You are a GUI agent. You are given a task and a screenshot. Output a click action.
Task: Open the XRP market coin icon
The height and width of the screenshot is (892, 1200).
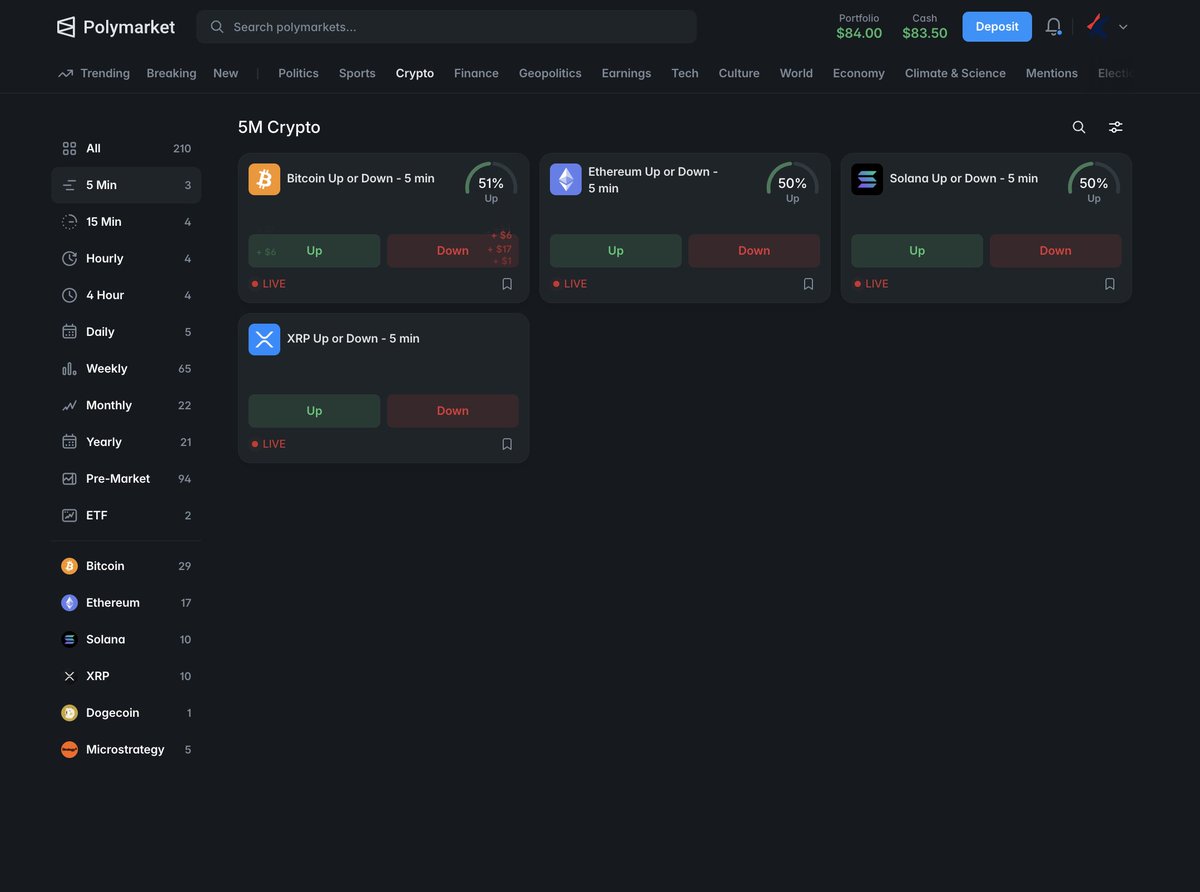pyautogui.click(x=264, y=339)
